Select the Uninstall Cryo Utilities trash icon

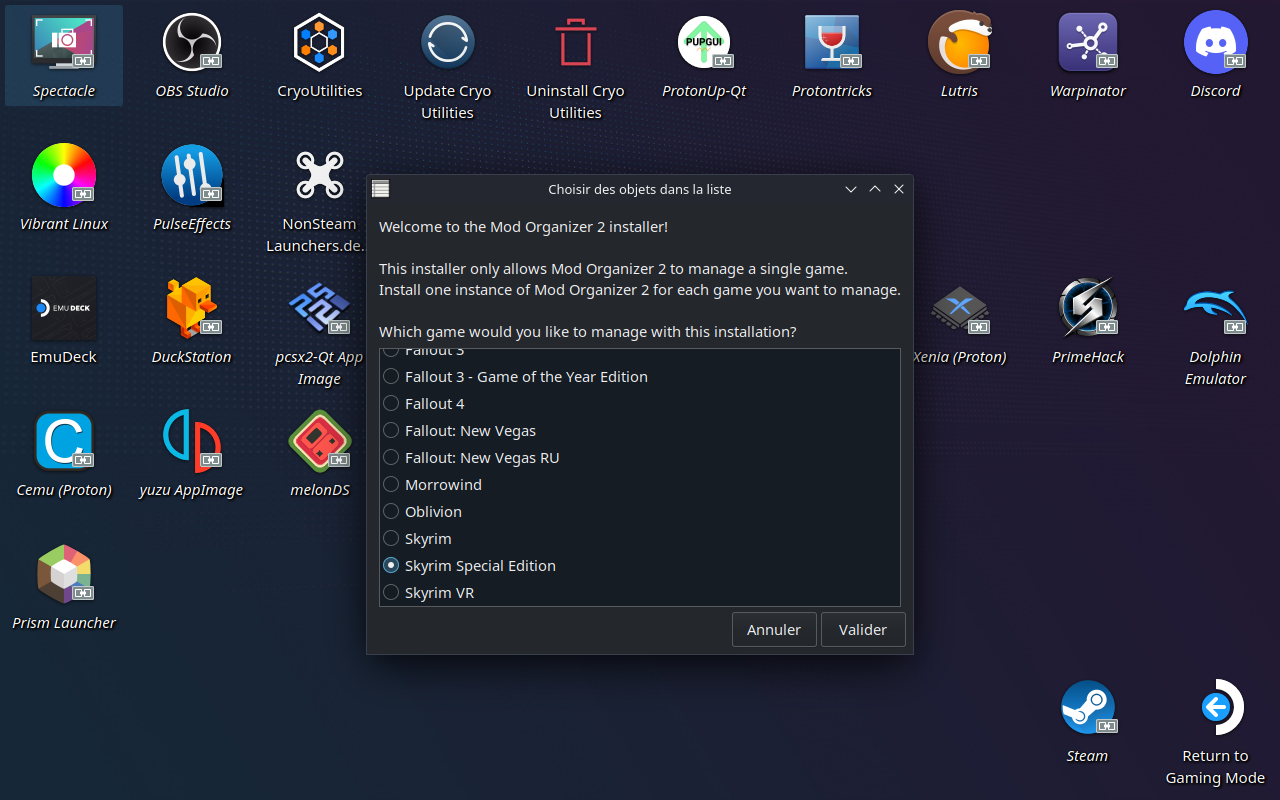coord(576,42)
